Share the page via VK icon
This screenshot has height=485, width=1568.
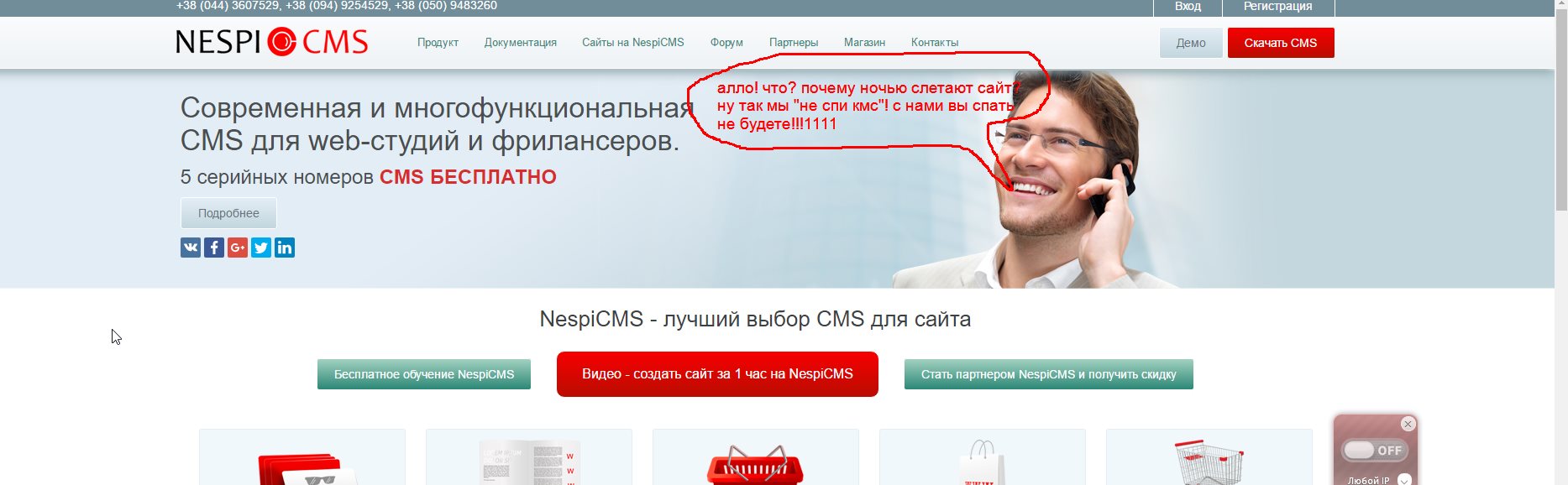point(191,248)
